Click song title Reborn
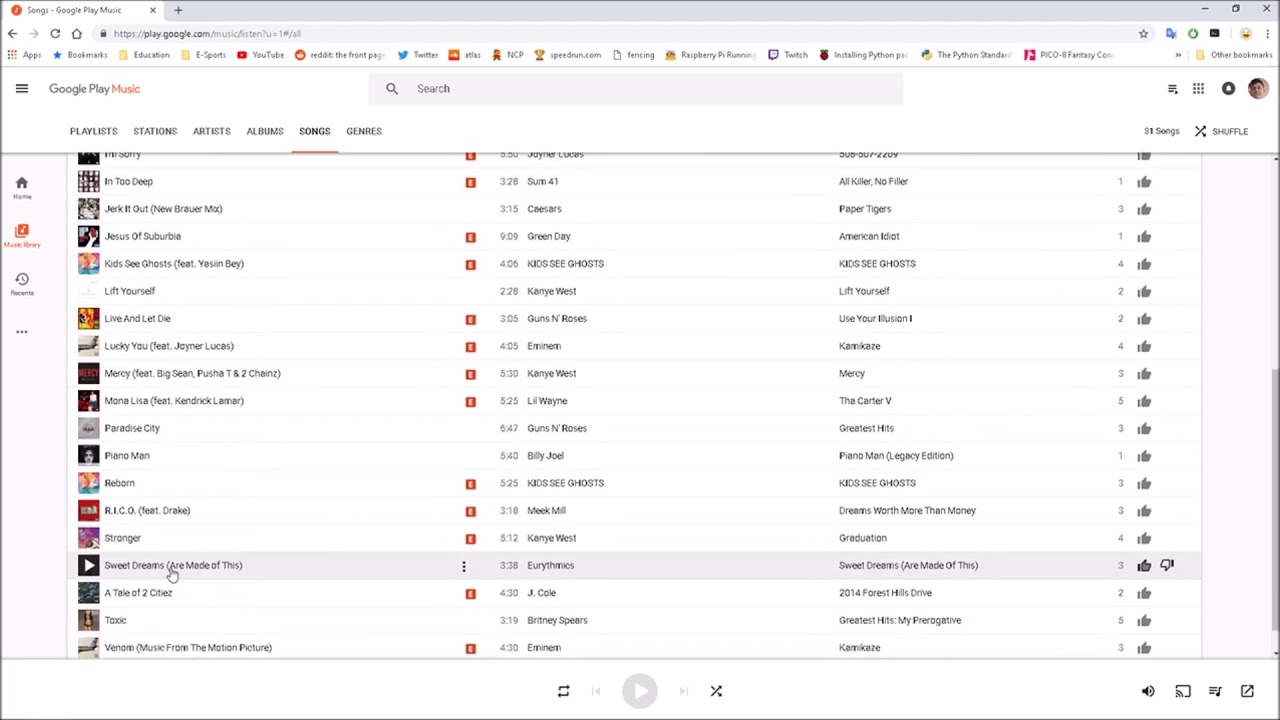This screenshot has height=720, width=1280. point(119,483)
